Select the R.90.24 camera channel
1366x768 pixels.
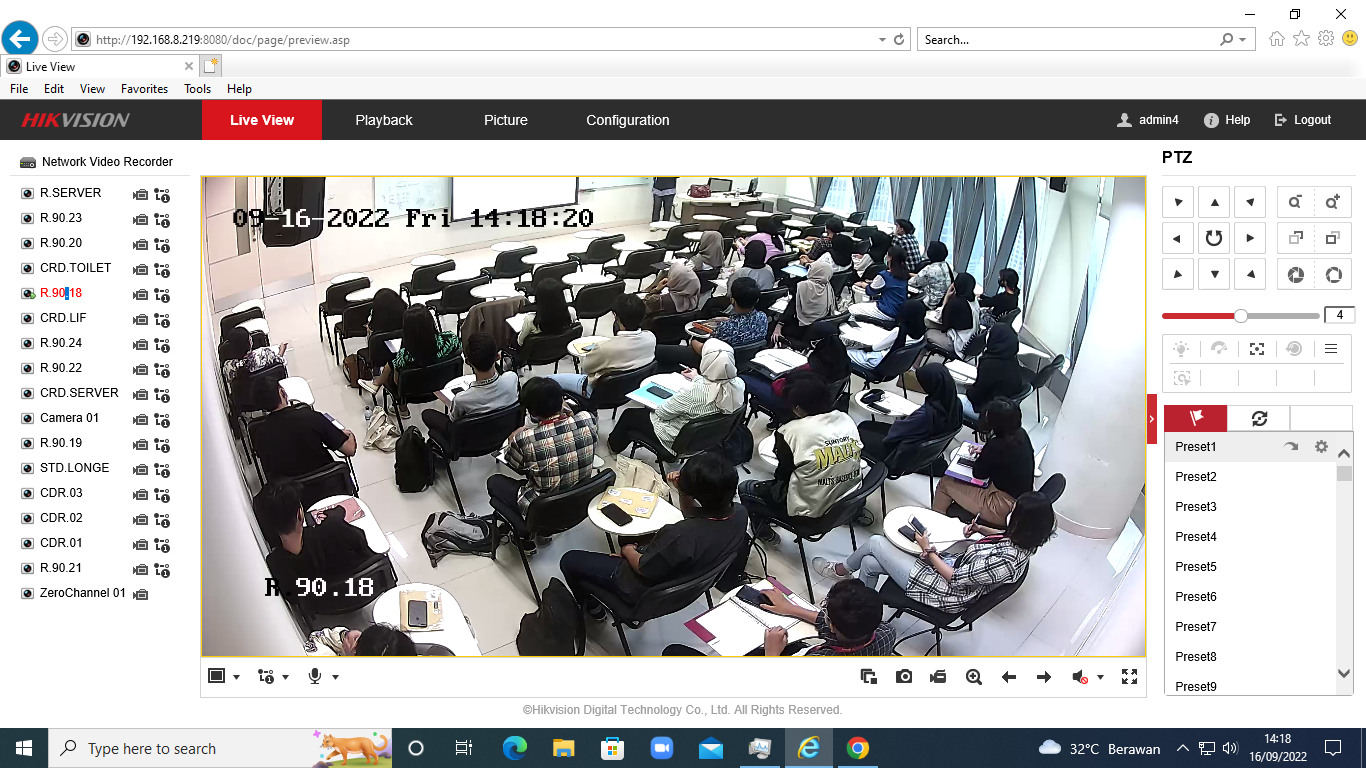point(61,343)
